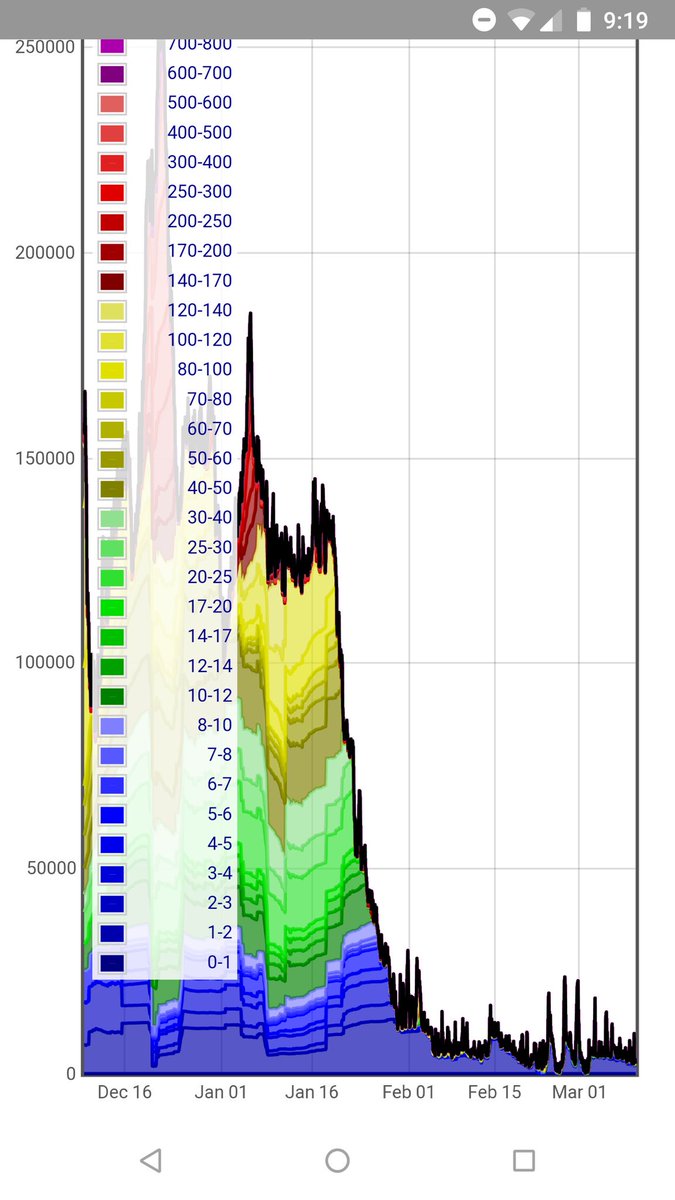Click the 80-100 legend color swatch

pos(112,370)
